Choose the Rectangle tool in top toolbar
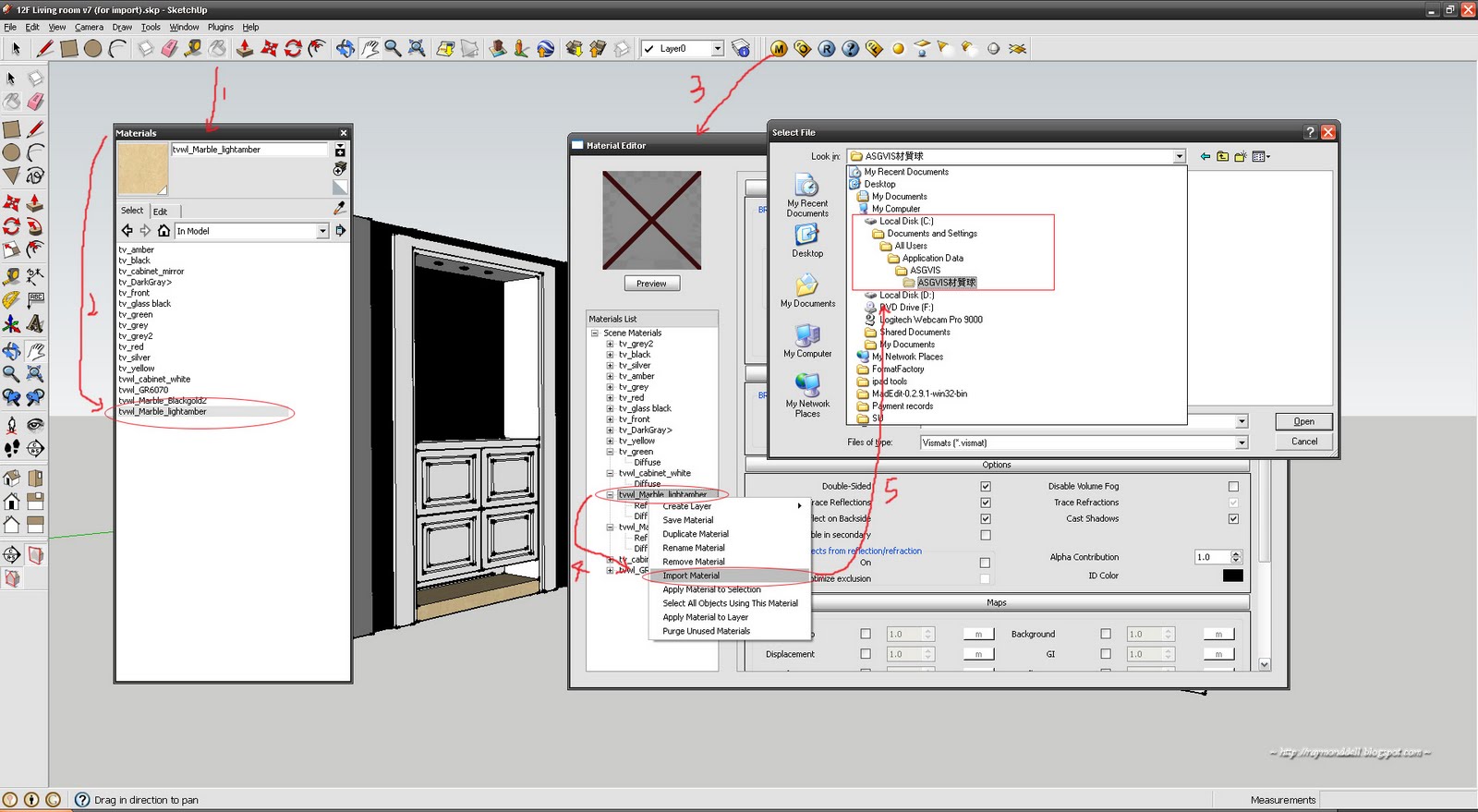The height and width of the screenshot is (812, 1478). (x=69, y=48)
